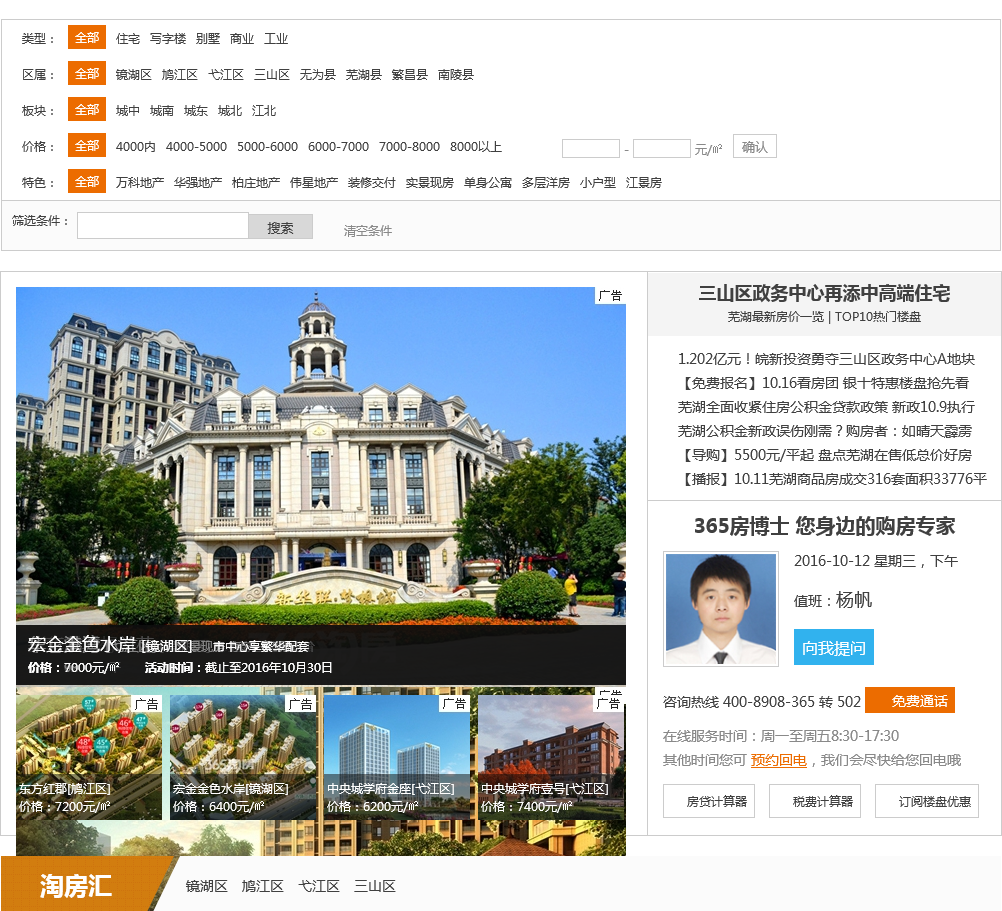Filter property type by 别墅
This screenshot has height=911, width=1002.
[208, 39]
